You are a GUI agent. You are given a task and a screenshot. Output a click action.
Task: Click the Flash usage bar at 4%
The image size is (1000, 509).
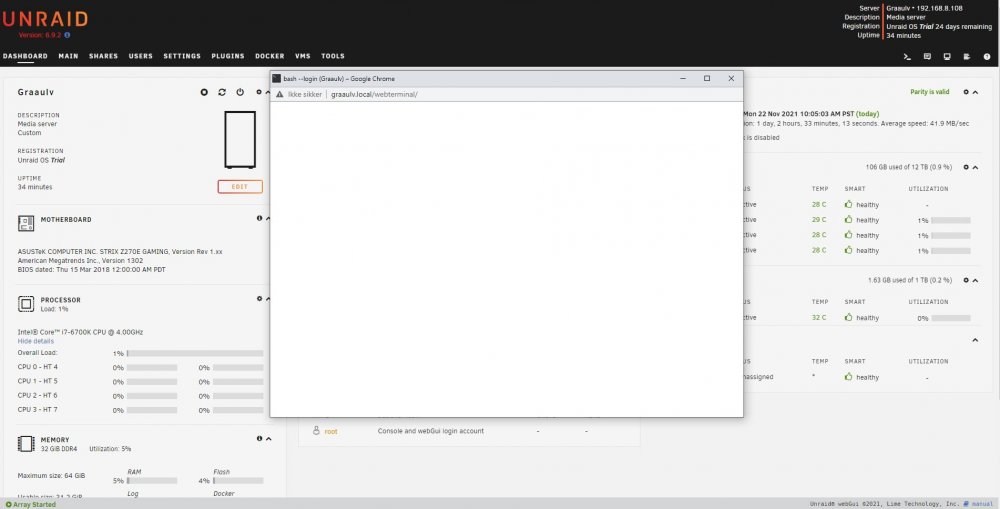click(x=238, y=481)
